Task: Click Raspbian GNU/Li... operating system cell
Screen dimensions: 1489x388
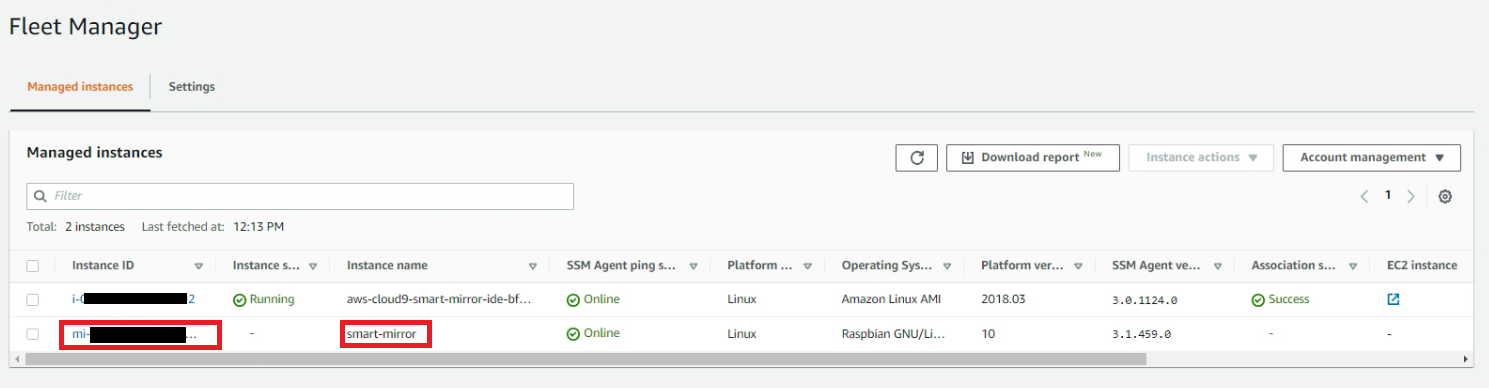Action: point(892,333)
